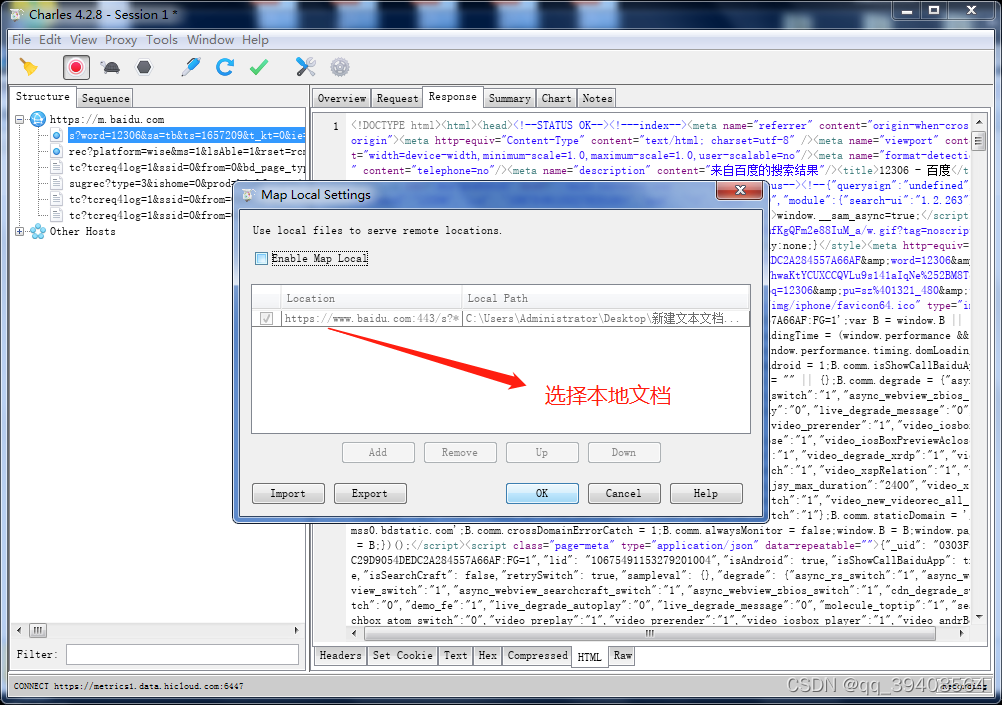
Task: Expand the Other Hosts tree node
Action: coord(20,231)
